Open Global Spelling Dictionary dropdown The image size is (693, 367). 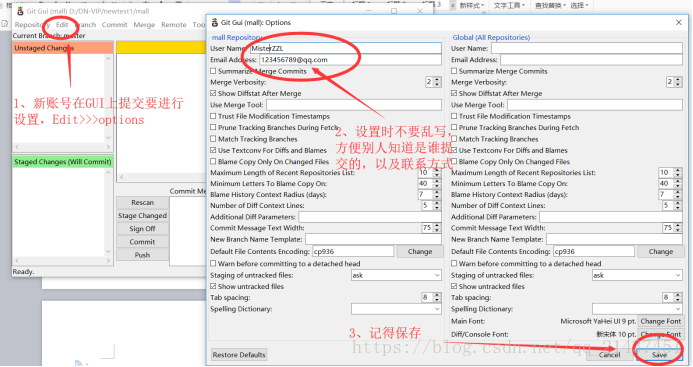(x=637, y=309)
